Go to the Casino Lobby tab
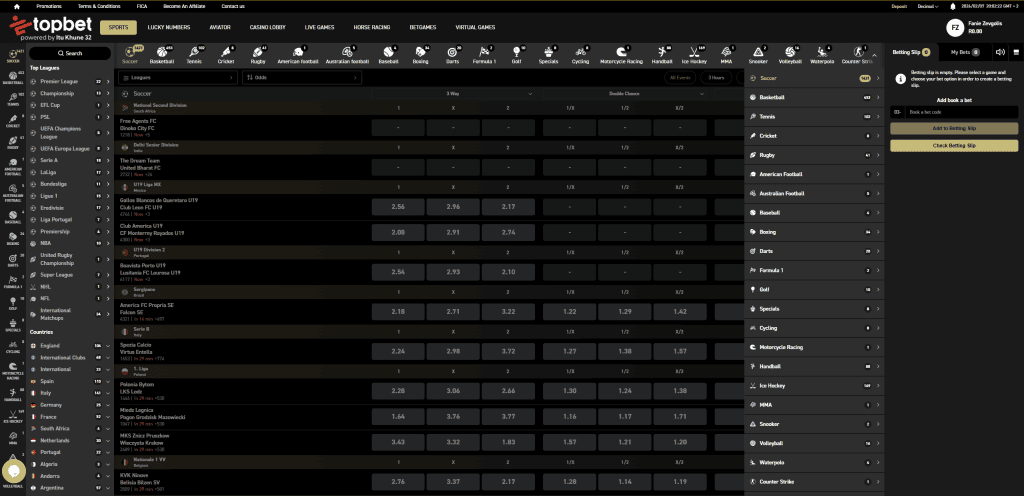The image size is (1024, 496). tap(268, 27)
